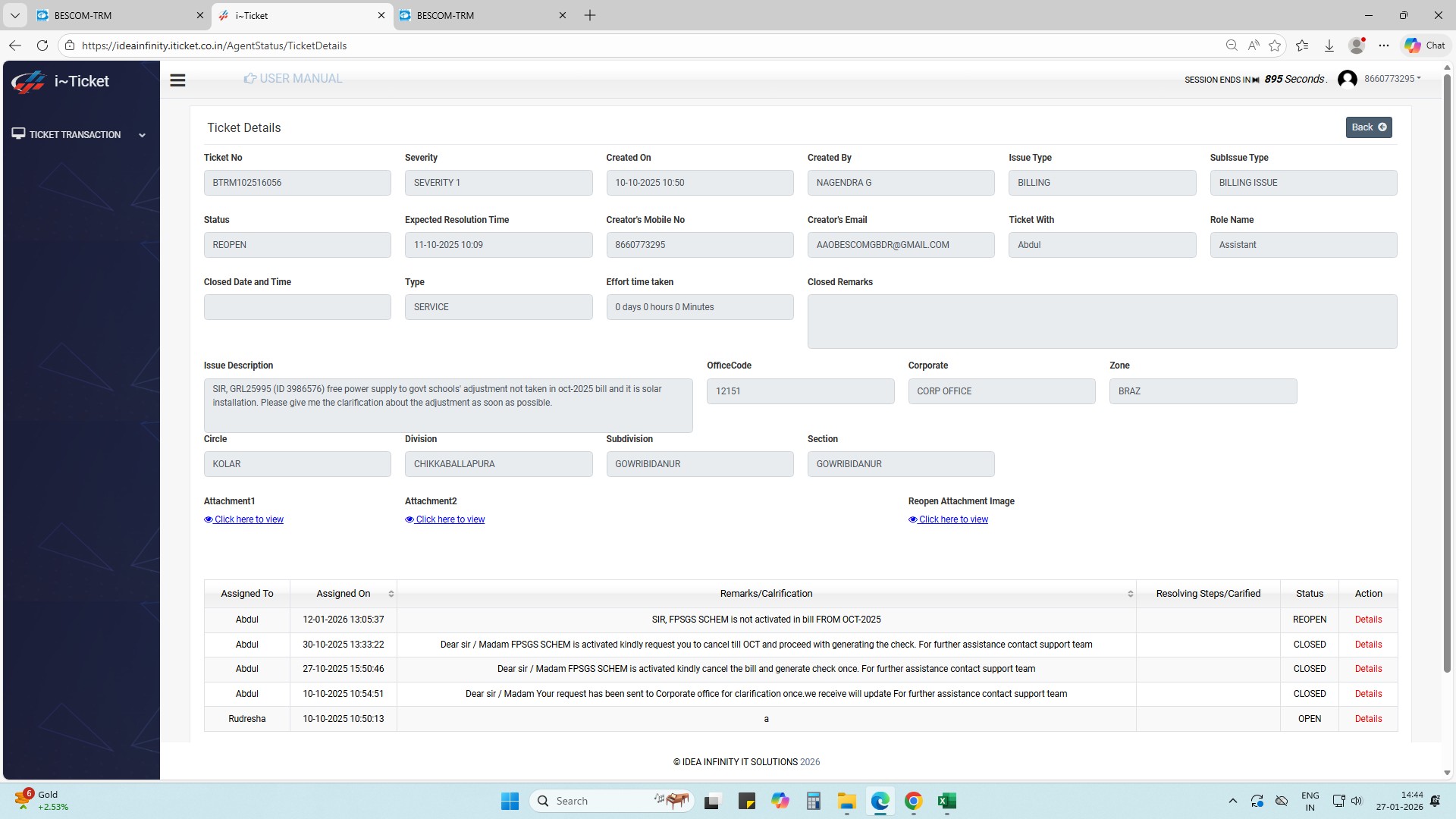Open the browser downloads icon
1456x819 pixels.
1329,45
